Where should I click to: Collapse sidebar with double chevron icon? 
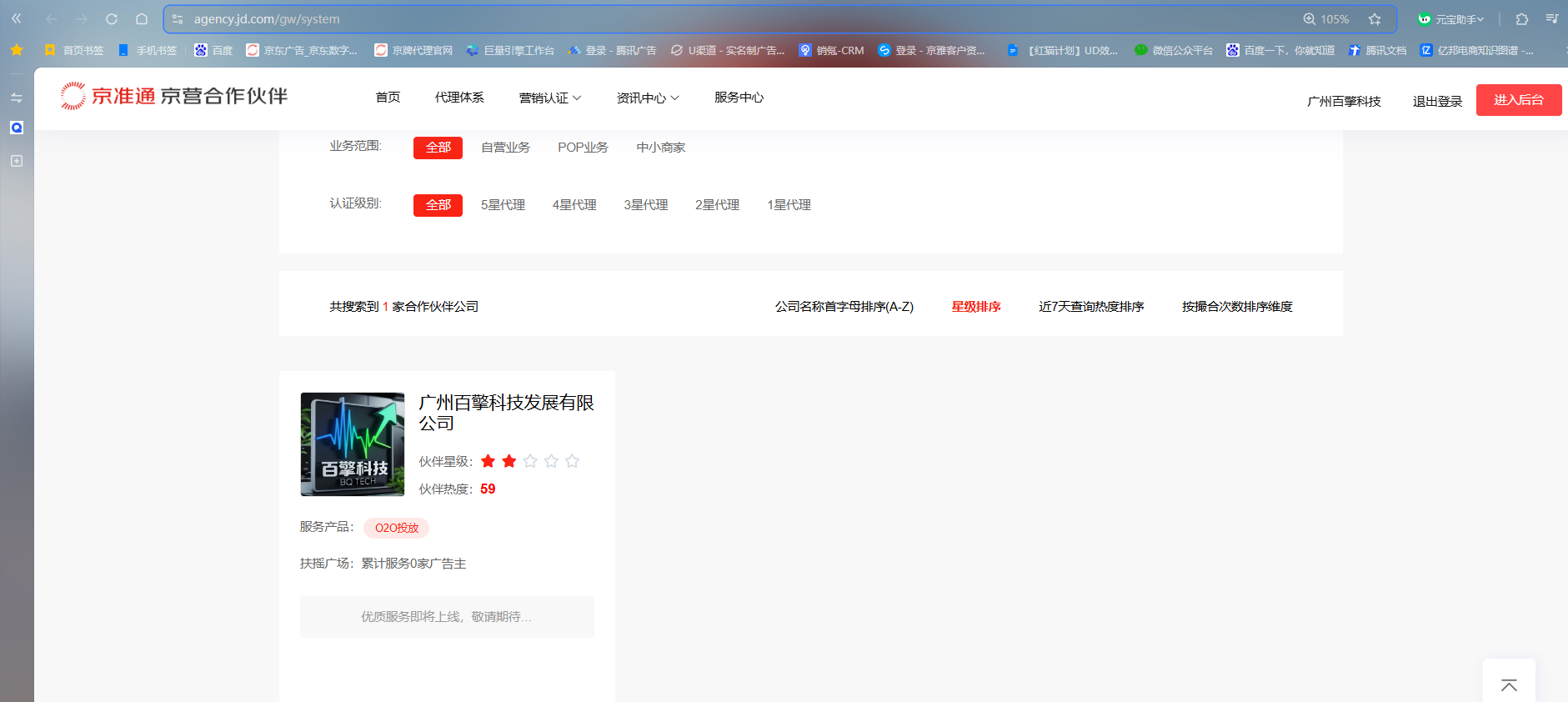(16, 18)
